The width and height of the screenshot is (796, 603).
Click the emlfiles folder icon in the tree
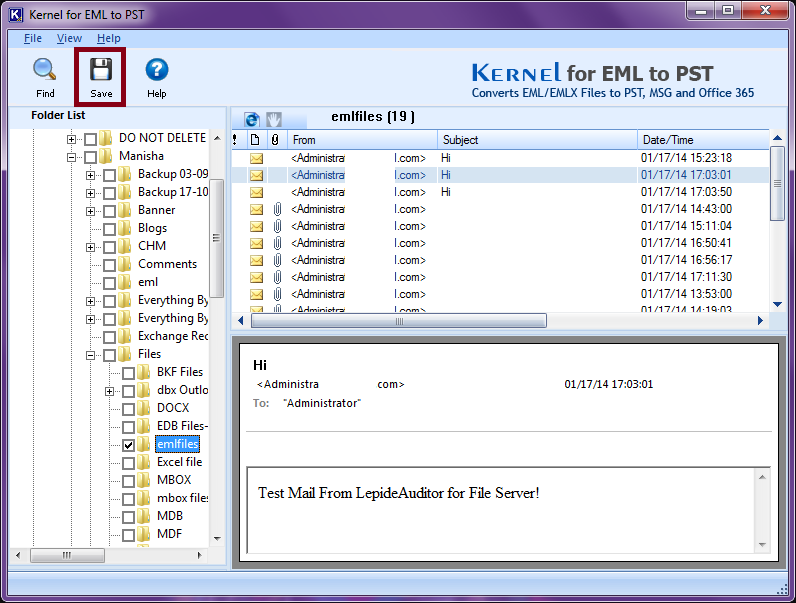click(144, 444)
